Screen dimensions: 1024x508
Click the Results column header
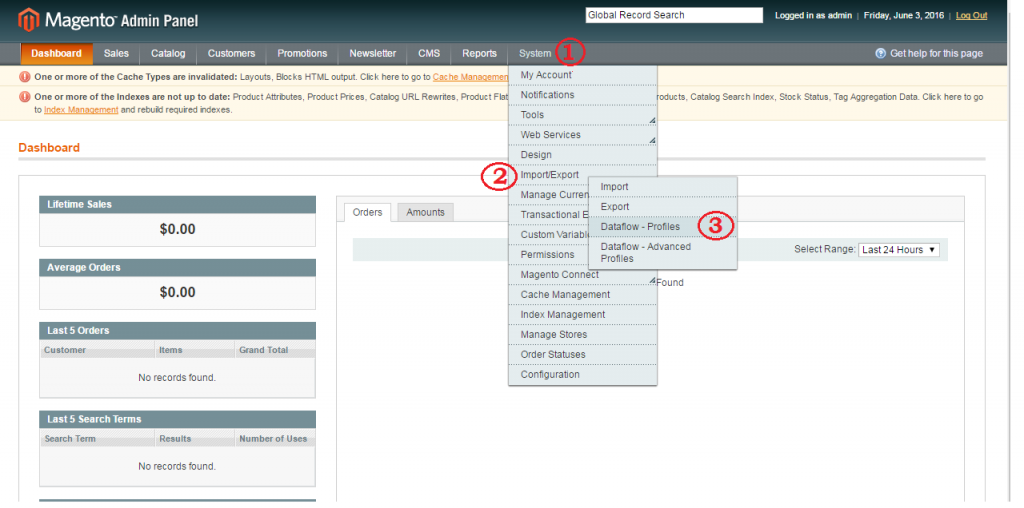[195, 439]
